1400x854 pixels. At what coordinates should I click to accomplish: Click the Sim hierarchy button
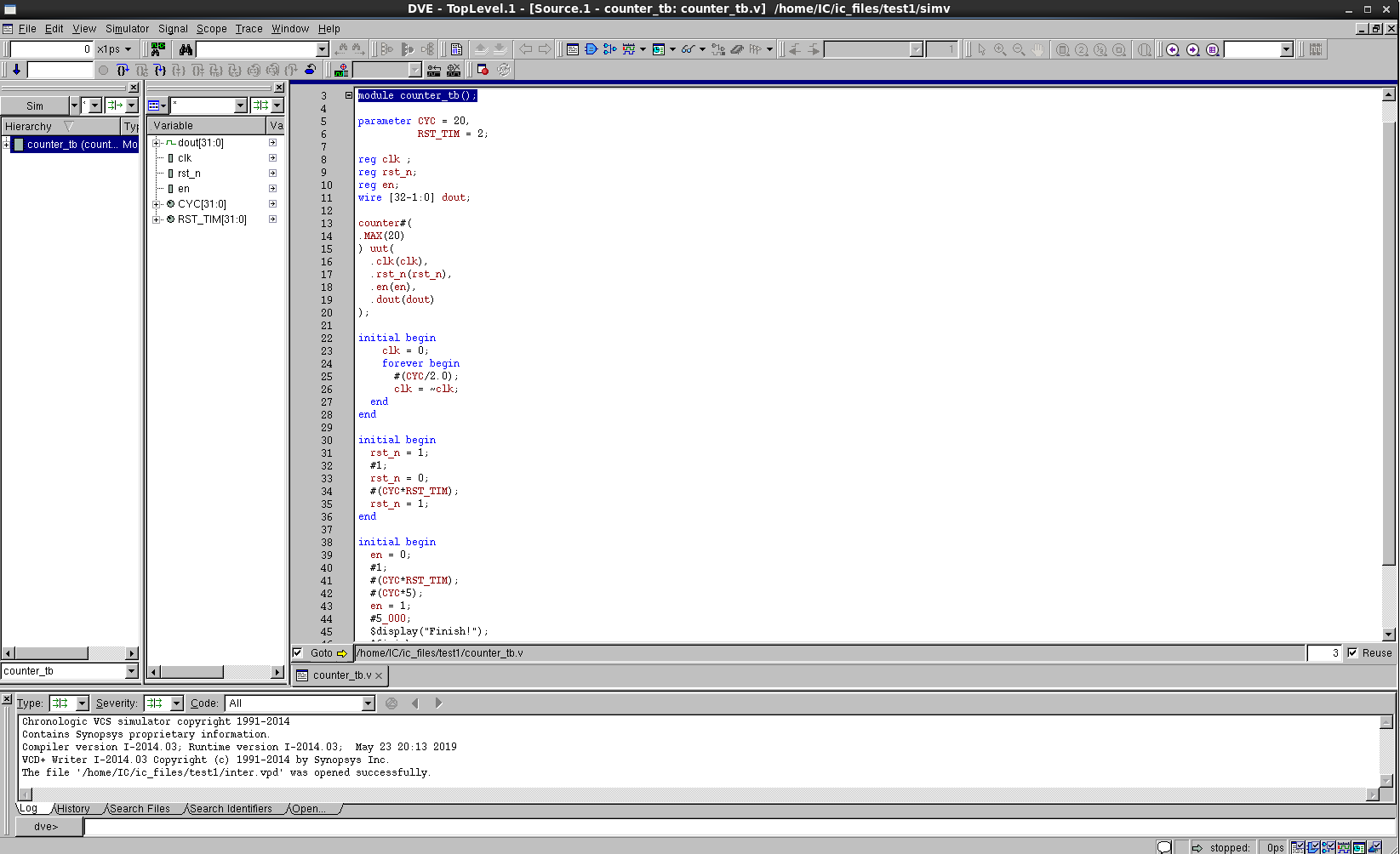[35, 105]
